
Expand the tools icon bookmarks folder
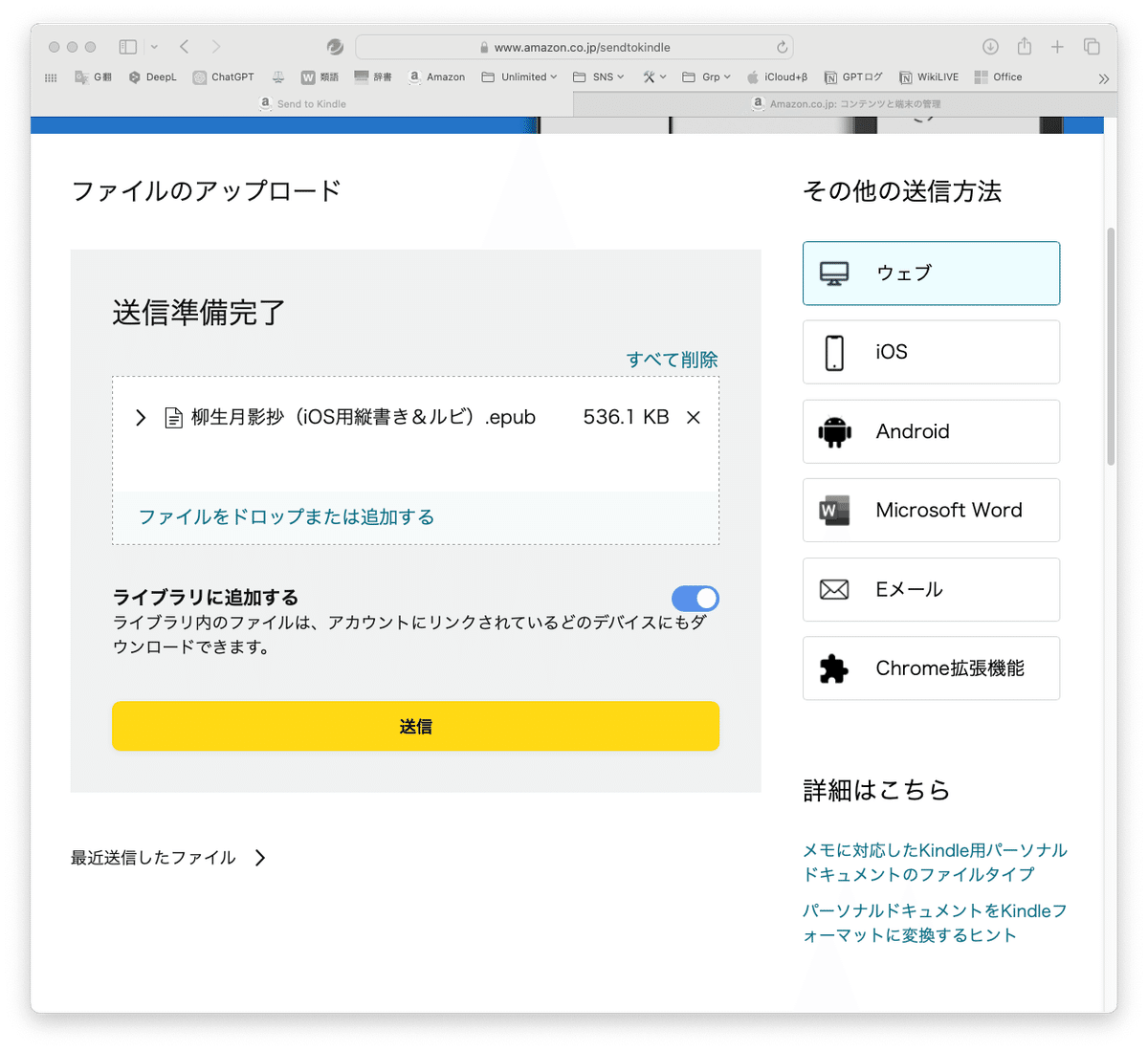(x=654, y=77)
